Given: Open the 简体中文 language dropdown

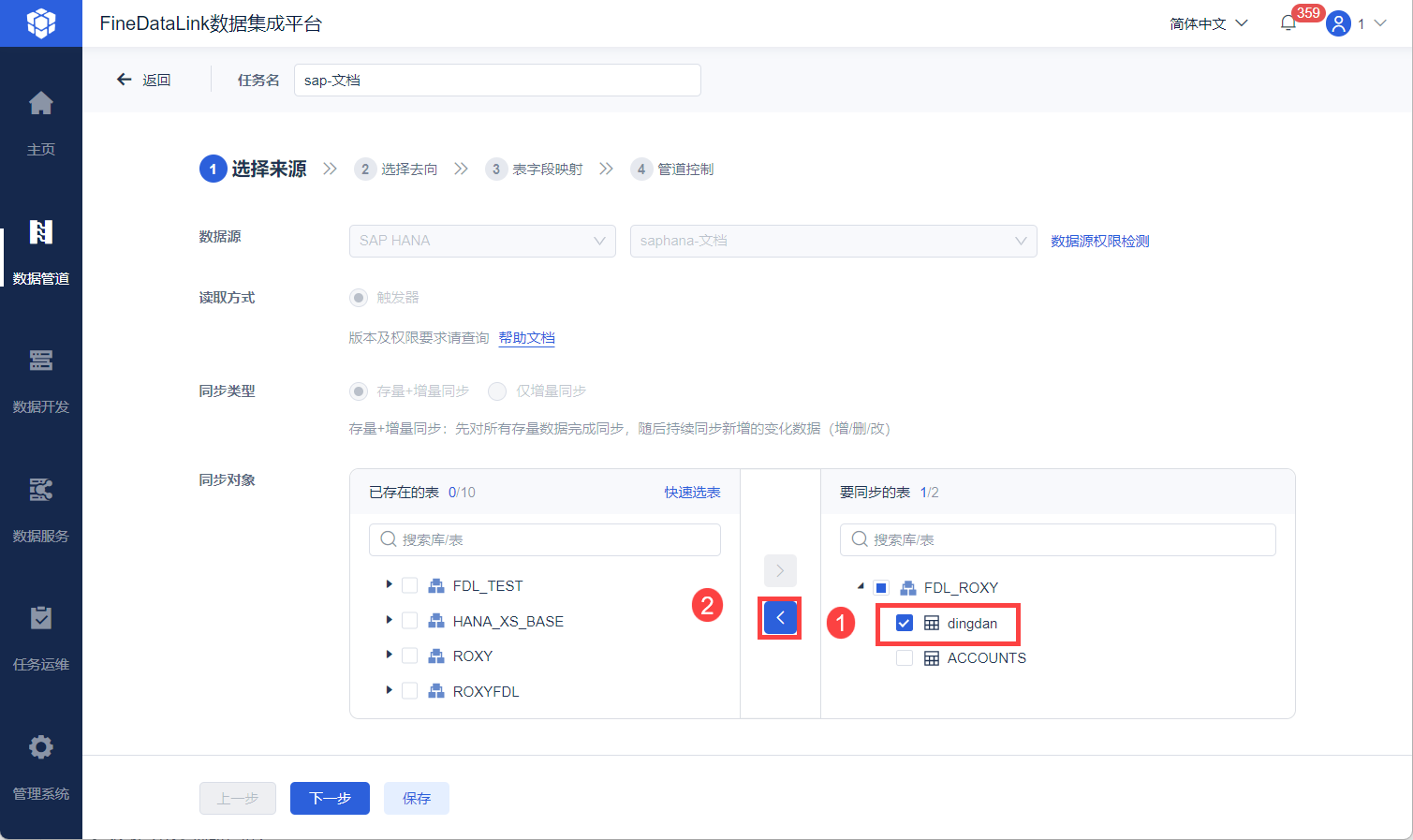Looking at the screenshot, I should coord(1209,23).
